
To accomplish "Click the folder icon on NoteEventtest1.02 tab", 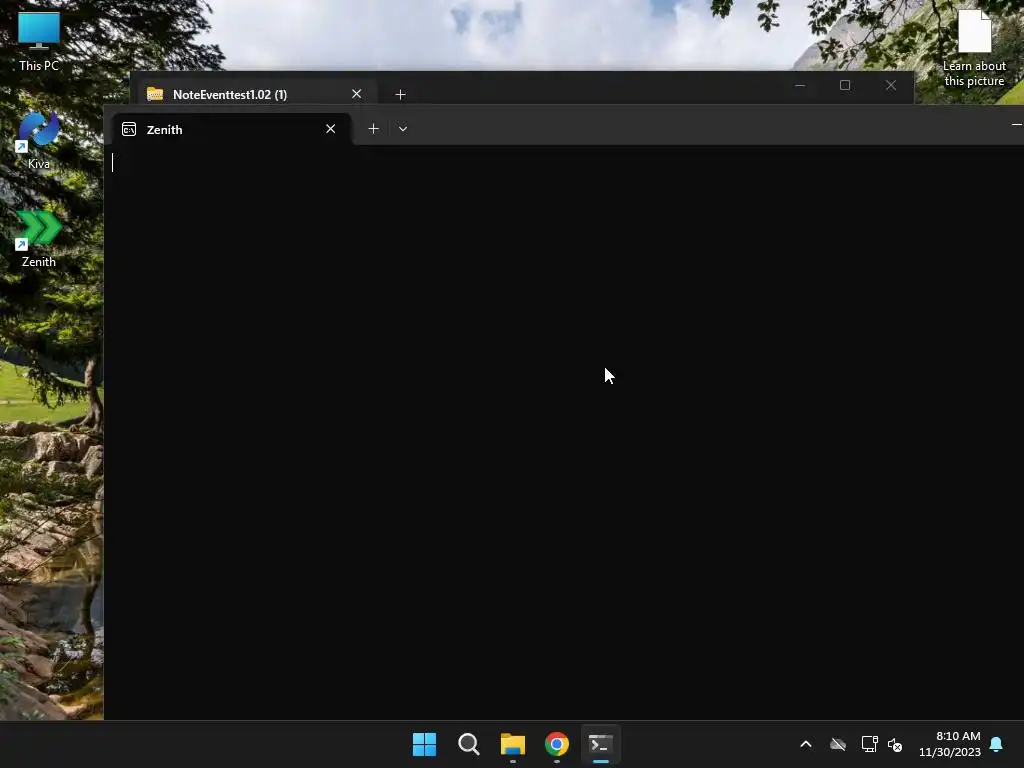I will pyautogui.click(x=155, y=94).
